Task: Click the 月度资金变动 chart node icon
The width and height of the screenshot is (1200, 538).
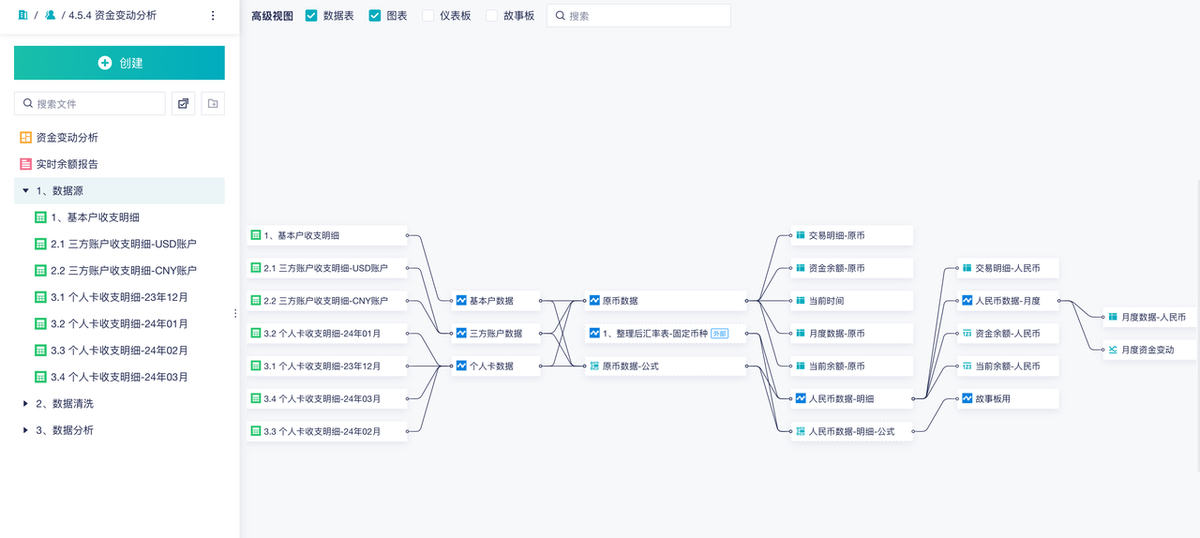Action: pos(1112,350)
